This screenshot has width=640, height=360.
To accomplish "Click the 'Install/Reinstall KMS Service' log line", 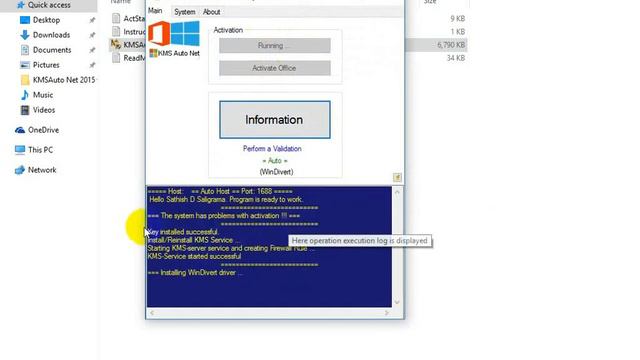I will point(194,240).
